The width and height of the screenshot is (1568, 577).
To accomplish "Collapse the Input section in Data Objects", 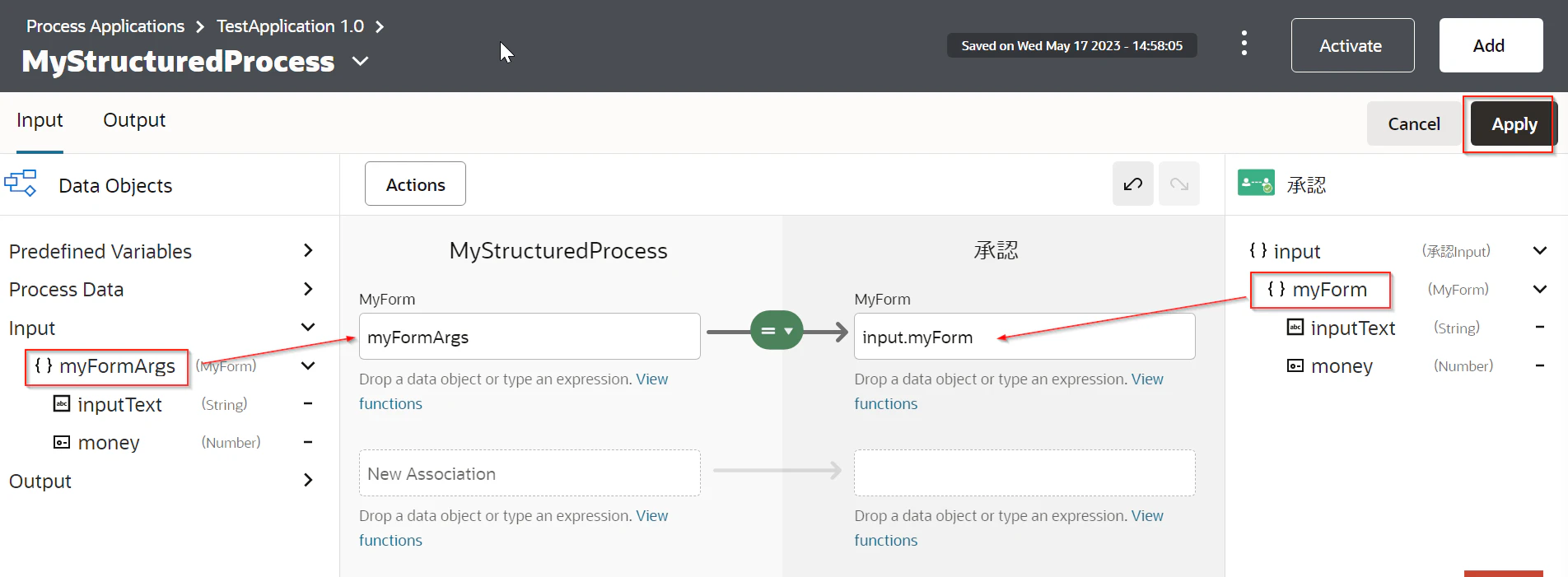I will tap(308, 328).
